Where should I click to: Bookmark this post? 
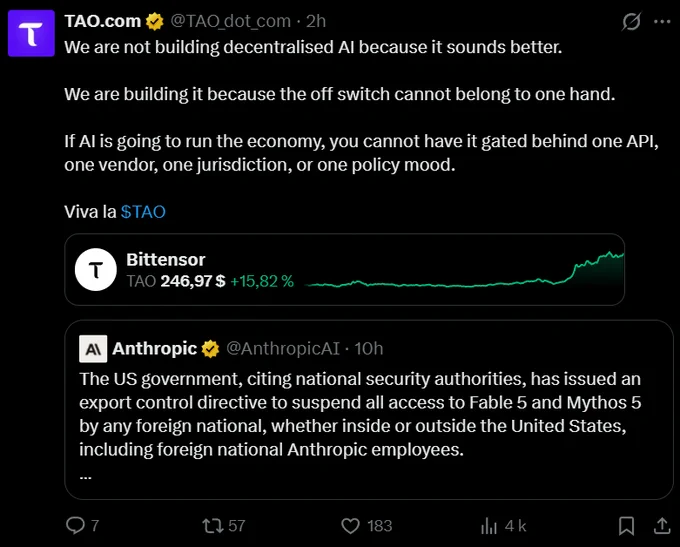(626, 526)
